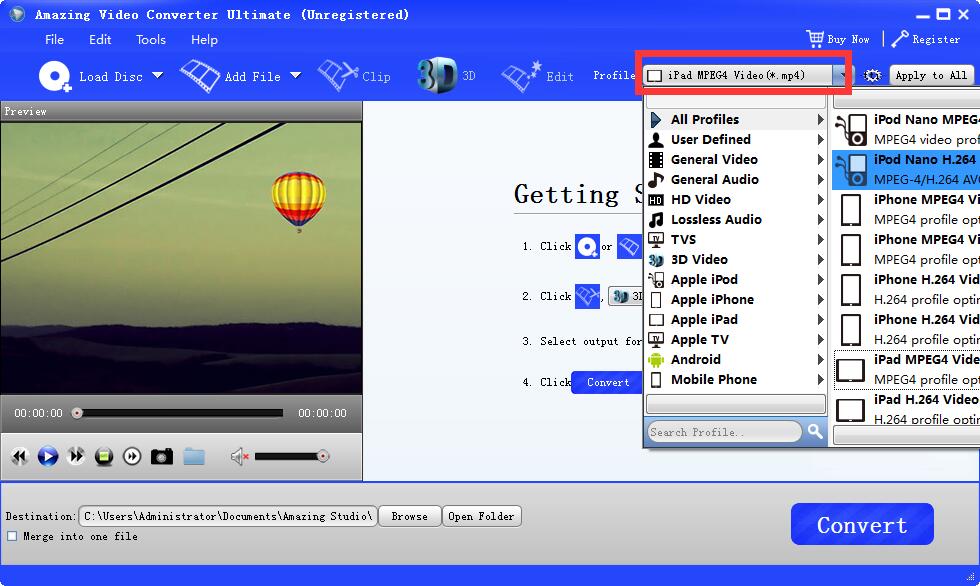
Task: Click the TVS monitor icon
Action: click(x=656, y=239)
